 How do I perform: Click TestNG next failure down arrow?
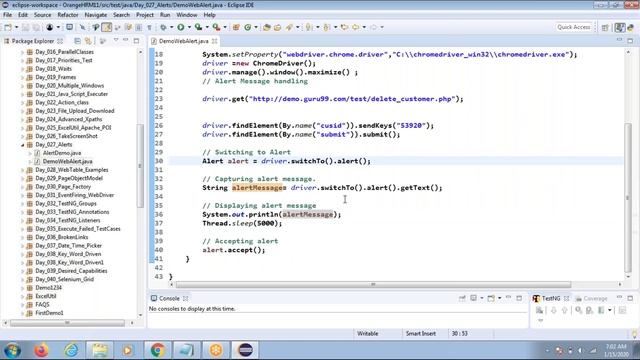[x=553, y=310]
